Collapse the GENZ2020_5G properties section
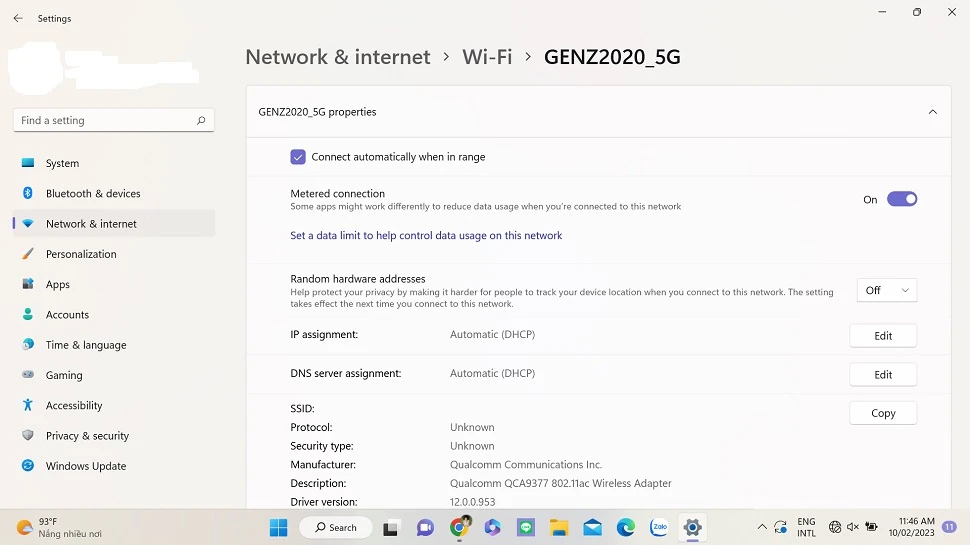Viewport: 970px width, 545px height. pos(932,112)
